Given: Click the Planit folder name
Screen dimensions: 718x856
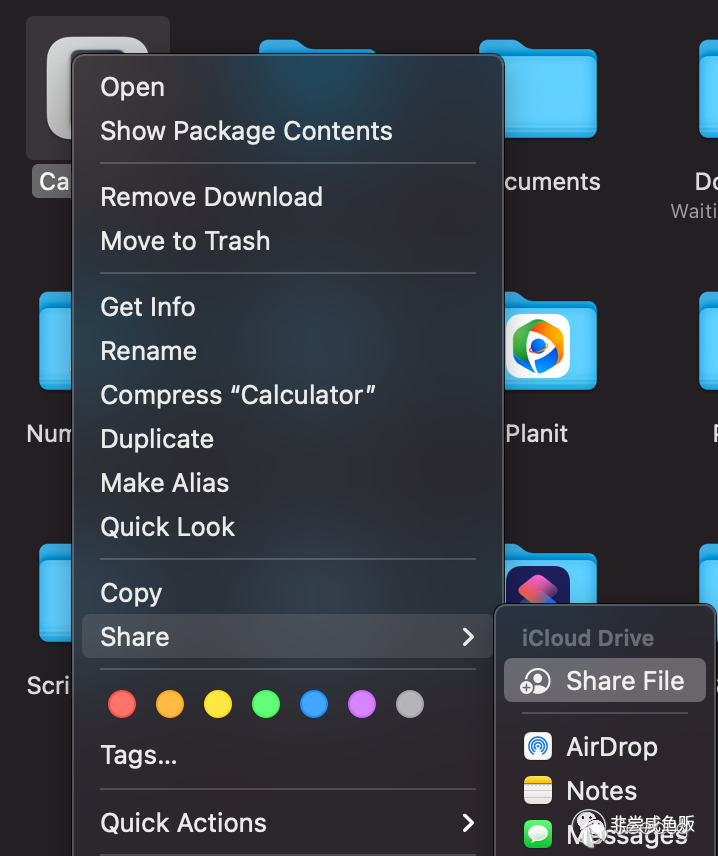Looking at the screenshot, I should [x=536, y=434].
